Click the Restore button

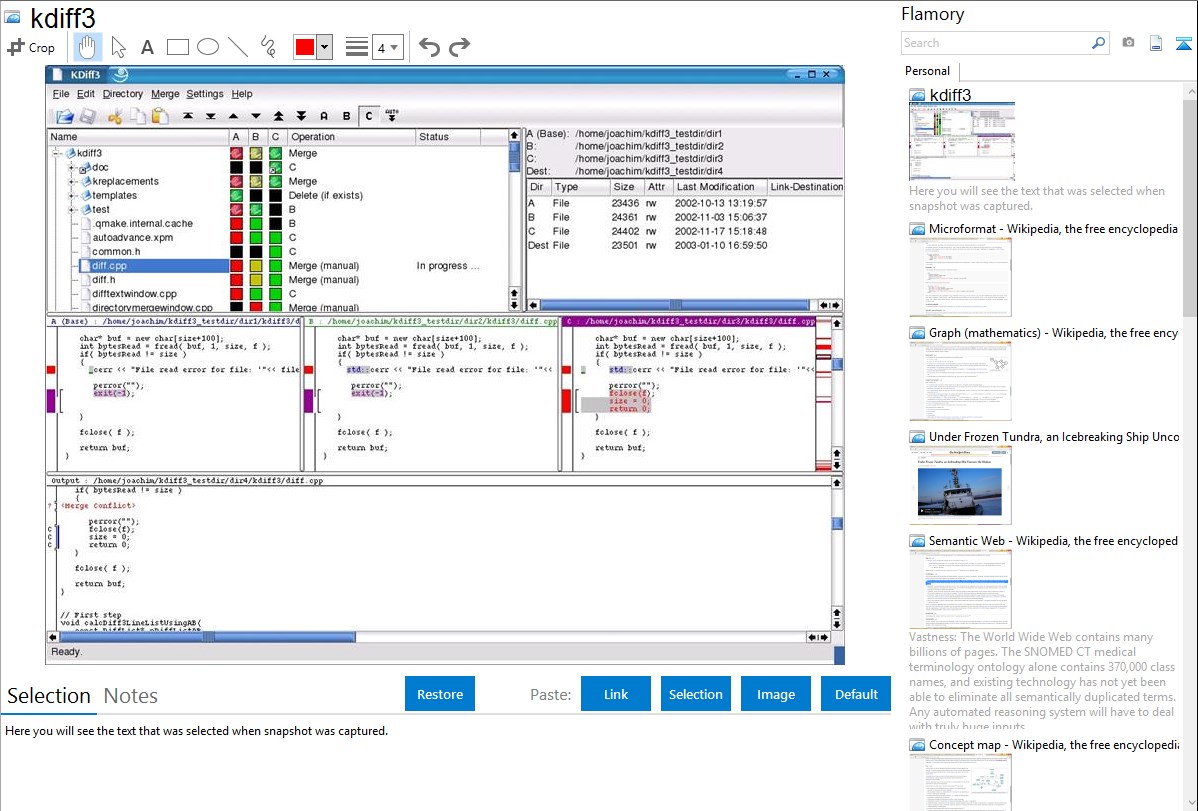440,694
